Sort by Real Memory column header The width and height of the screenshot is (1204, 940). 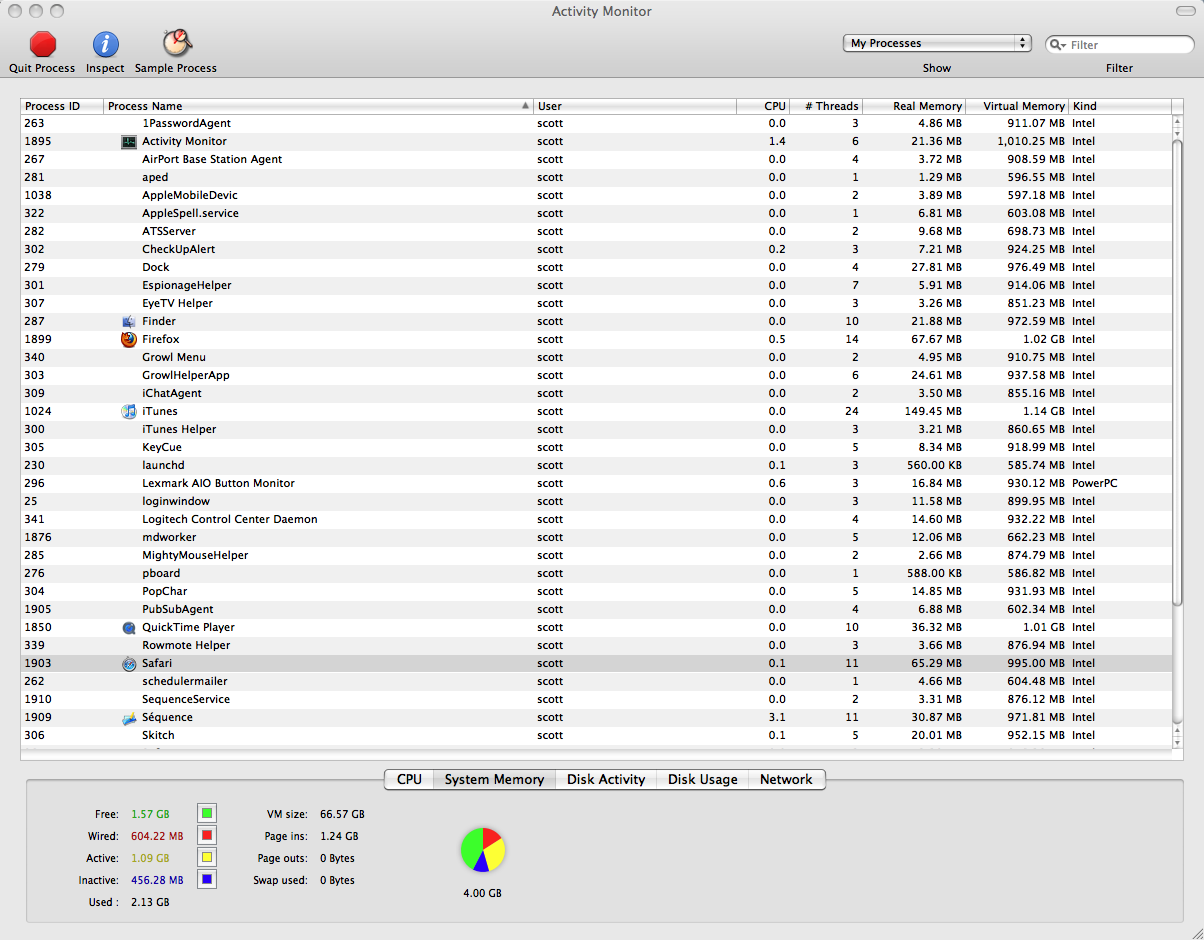tap(914, 106)
